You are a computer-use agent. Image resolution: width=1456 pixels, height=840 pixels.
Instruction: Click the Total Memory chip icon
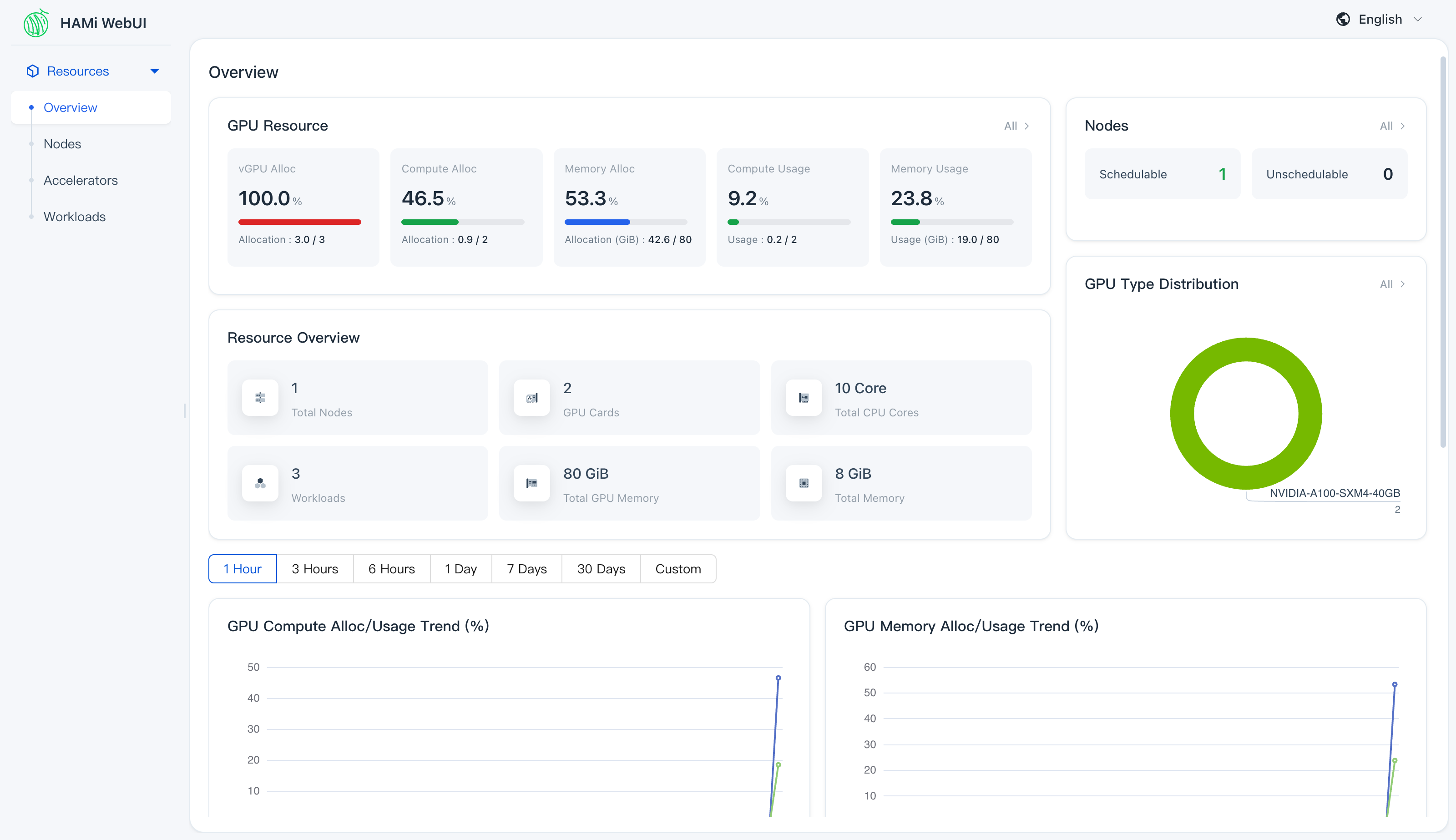[x=804, y=483]
